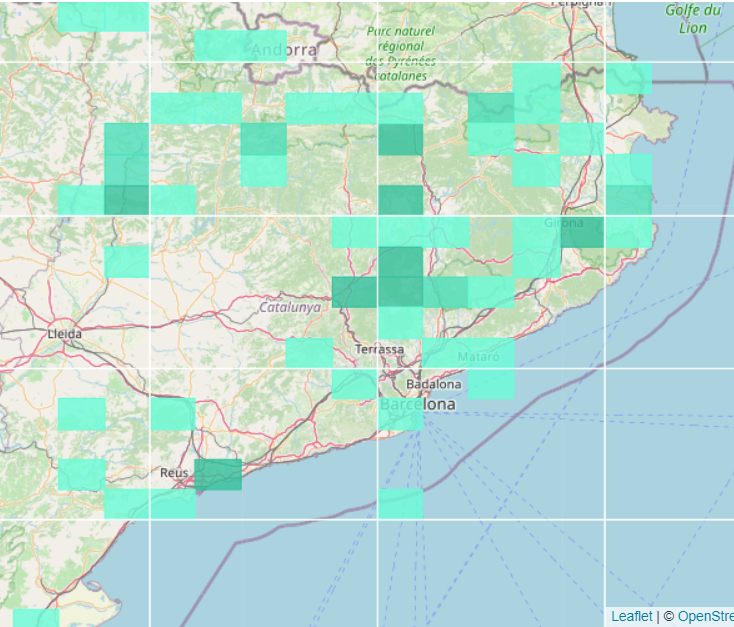
Task: Select the dark green grid cell next to Reus
Action: [x=218, y=475]
